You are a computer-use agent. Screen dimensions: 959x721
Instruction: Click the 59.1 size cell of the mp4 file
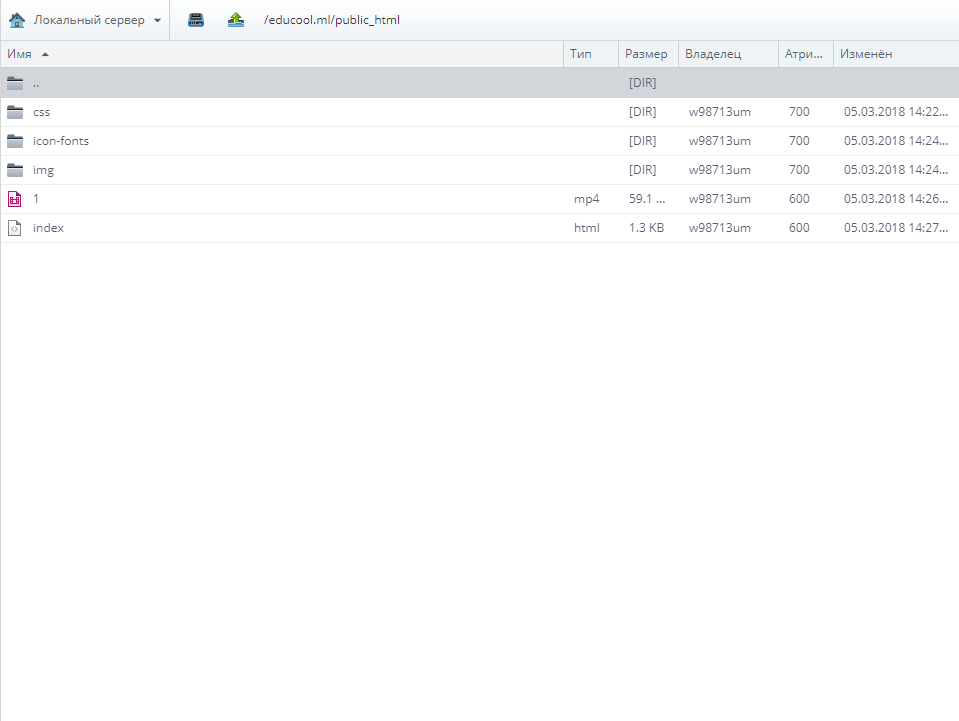tap(647, 199)
